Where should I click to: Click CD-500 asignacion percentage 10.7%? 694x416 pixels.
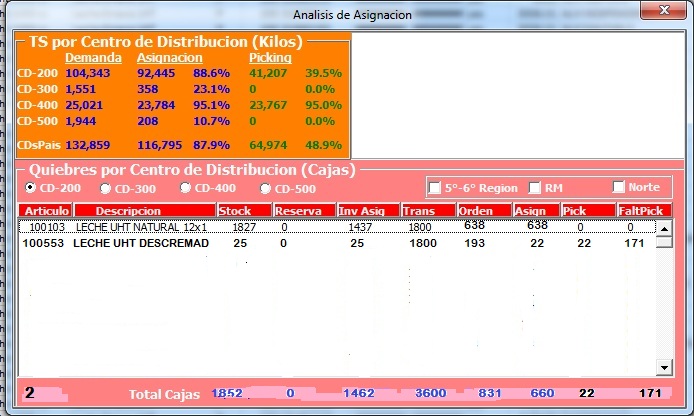point(211,121)
